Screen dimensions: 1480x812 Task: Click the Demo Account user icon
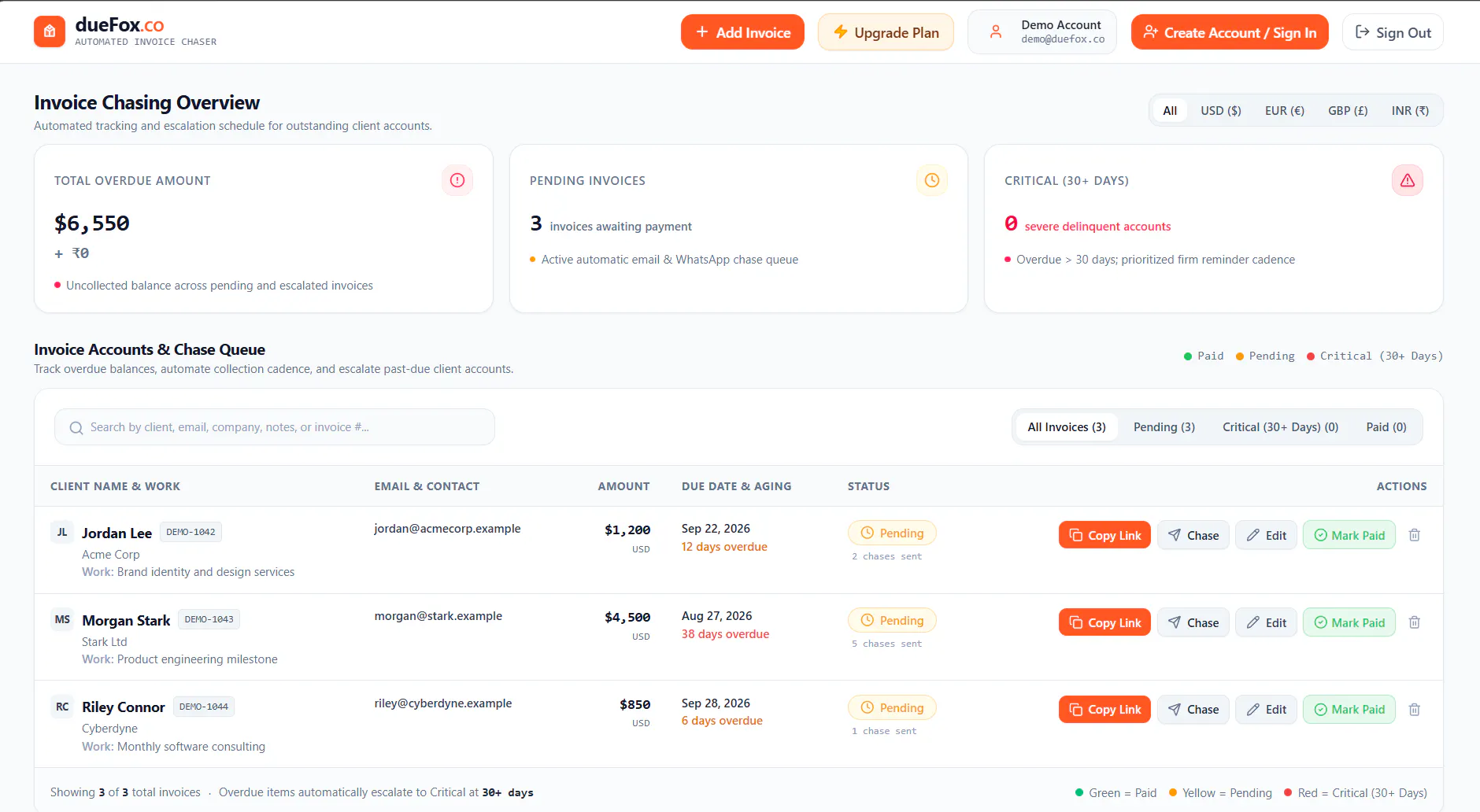click(996, 31)
